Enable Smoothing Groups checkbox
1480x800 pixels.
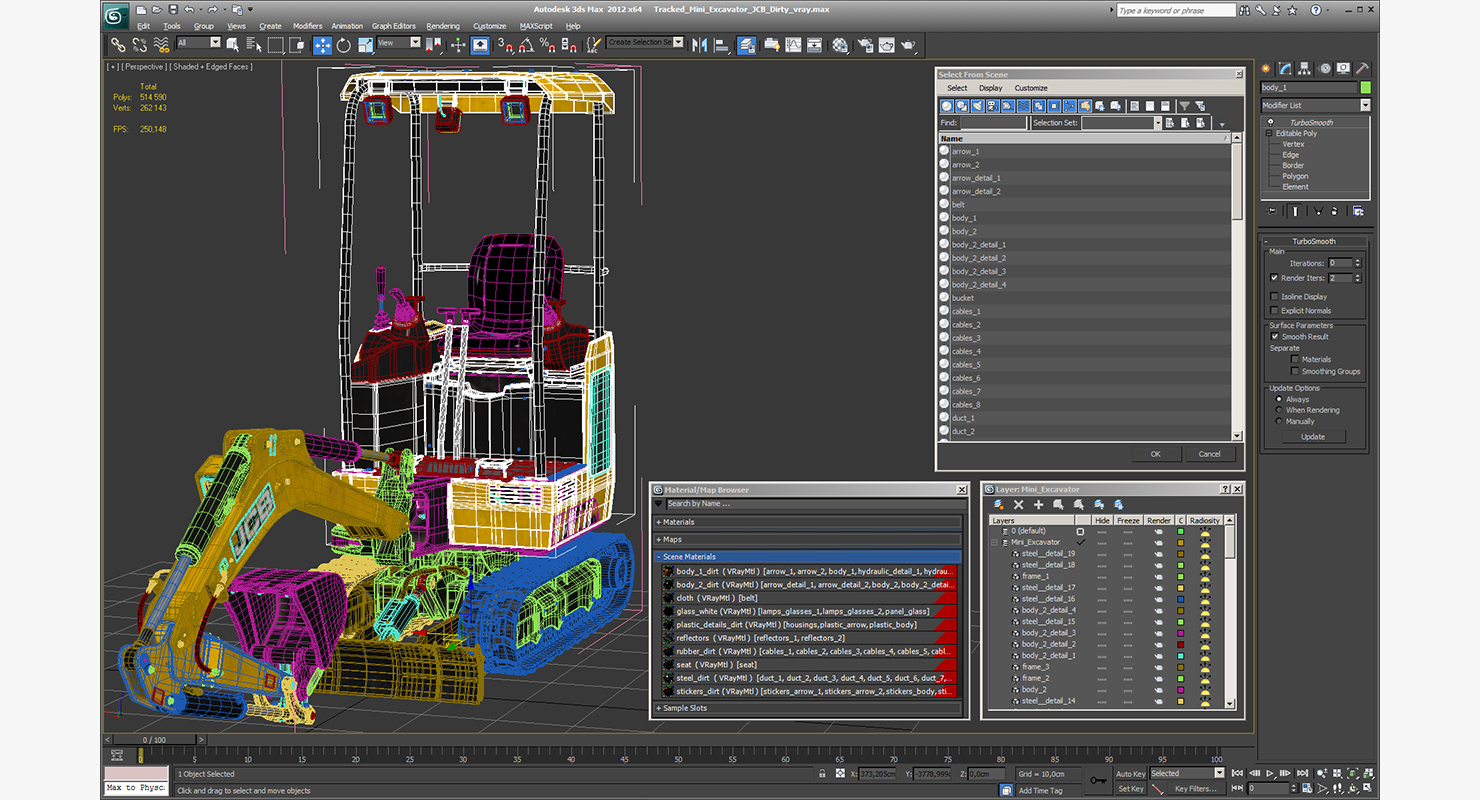click(x=1295, y=372)
